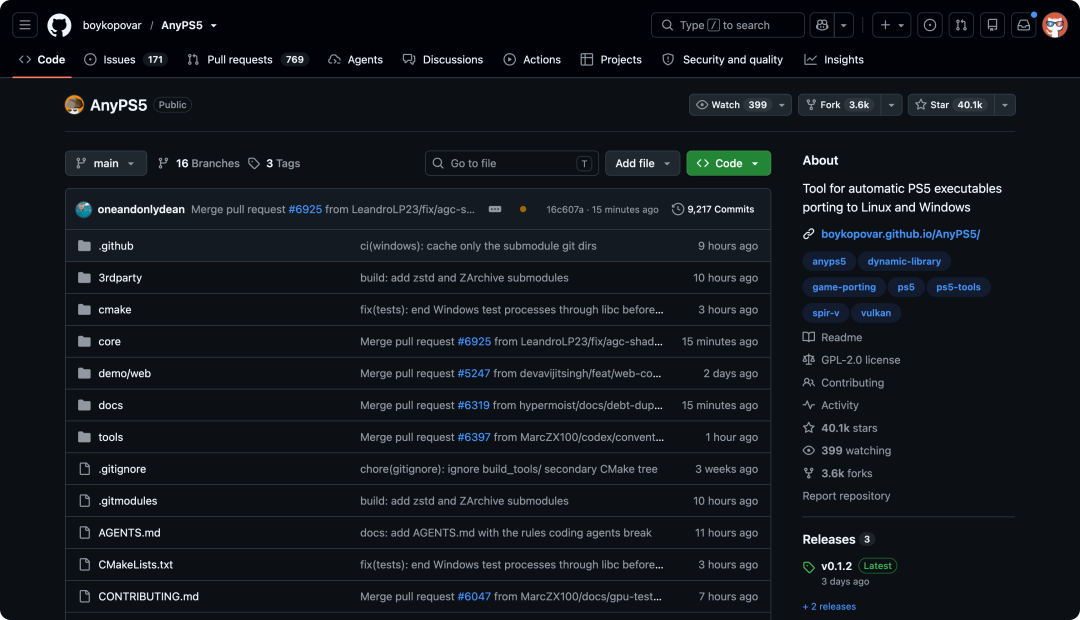Fork the AnyPS5 repository
The height and width of the screenshot is (620, 1080).
click(840, 105)
